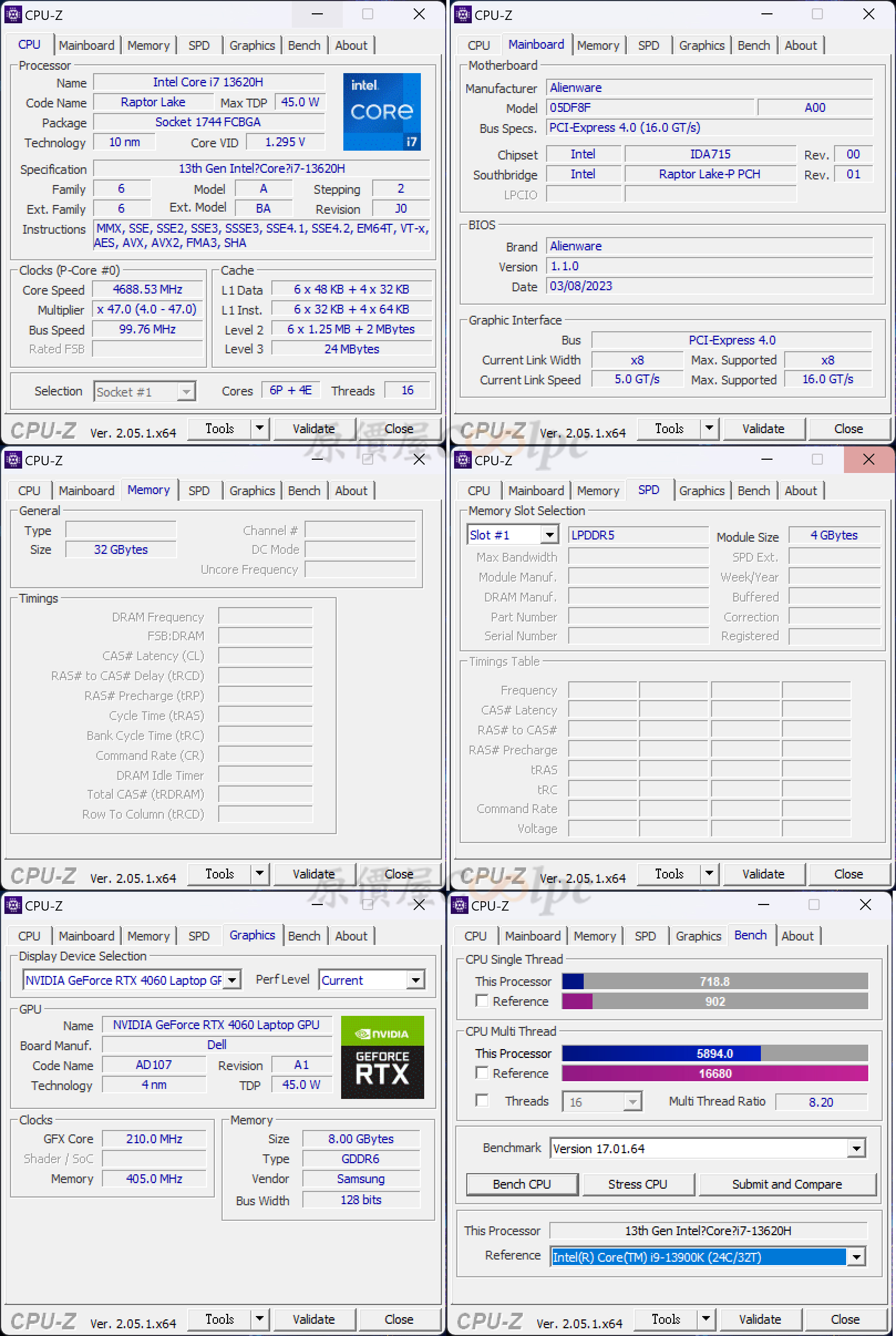Click the Intel Core i7 logo
896x1336 pixels.
(x=382, y=111)
